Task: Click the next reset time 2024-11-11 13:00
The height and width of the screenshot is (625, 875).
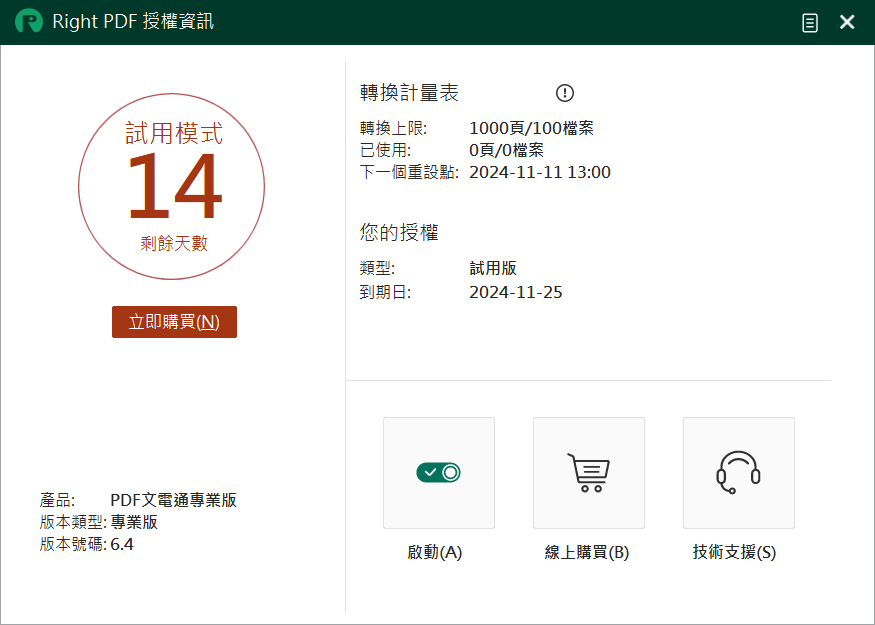Action: tap(539, 172)
